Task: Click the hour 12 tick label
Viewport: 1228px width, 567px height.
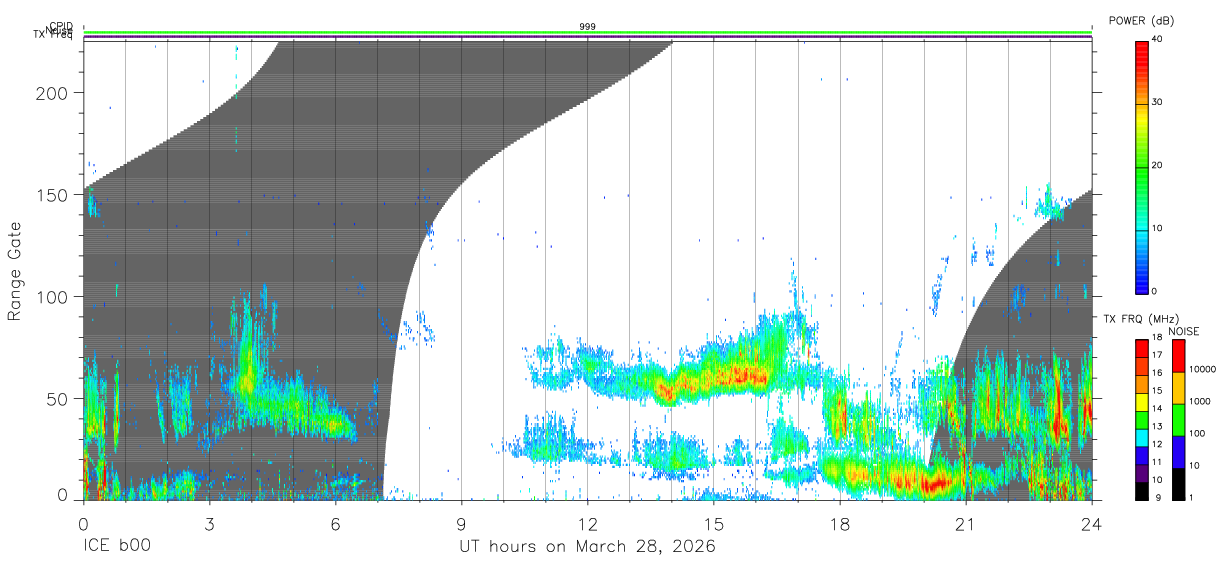Action: pos(587,523)
